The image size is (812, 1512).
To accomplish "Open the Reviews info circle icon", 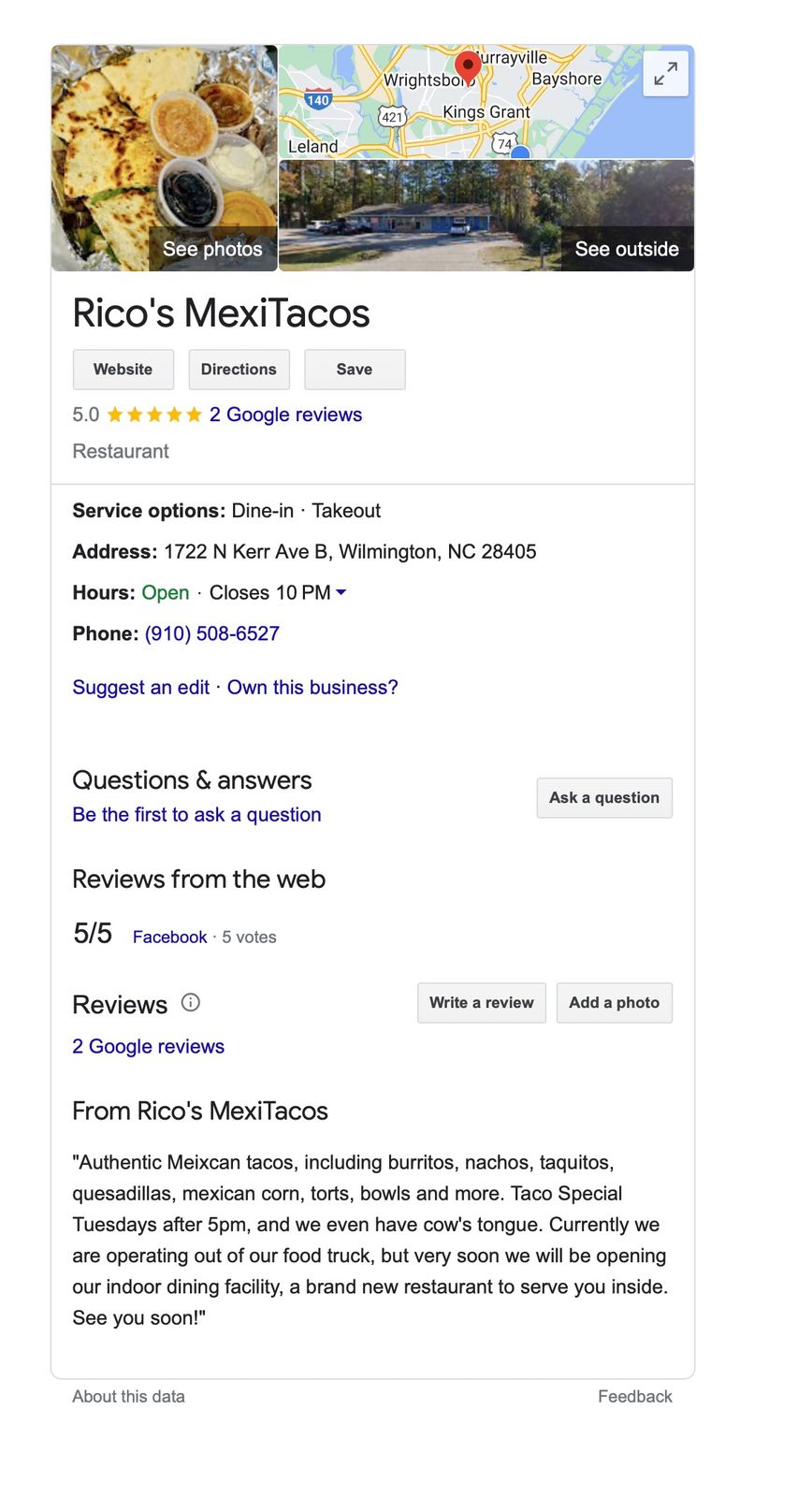I will click(x=190, y=1002).
